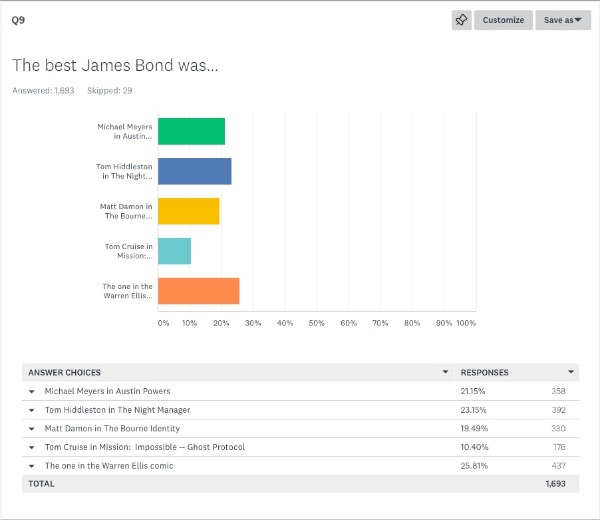Click the 'Skipped: 29' text
Viewport: 600px width, 520px height.
pyautogui.click(x=110, y=91)
